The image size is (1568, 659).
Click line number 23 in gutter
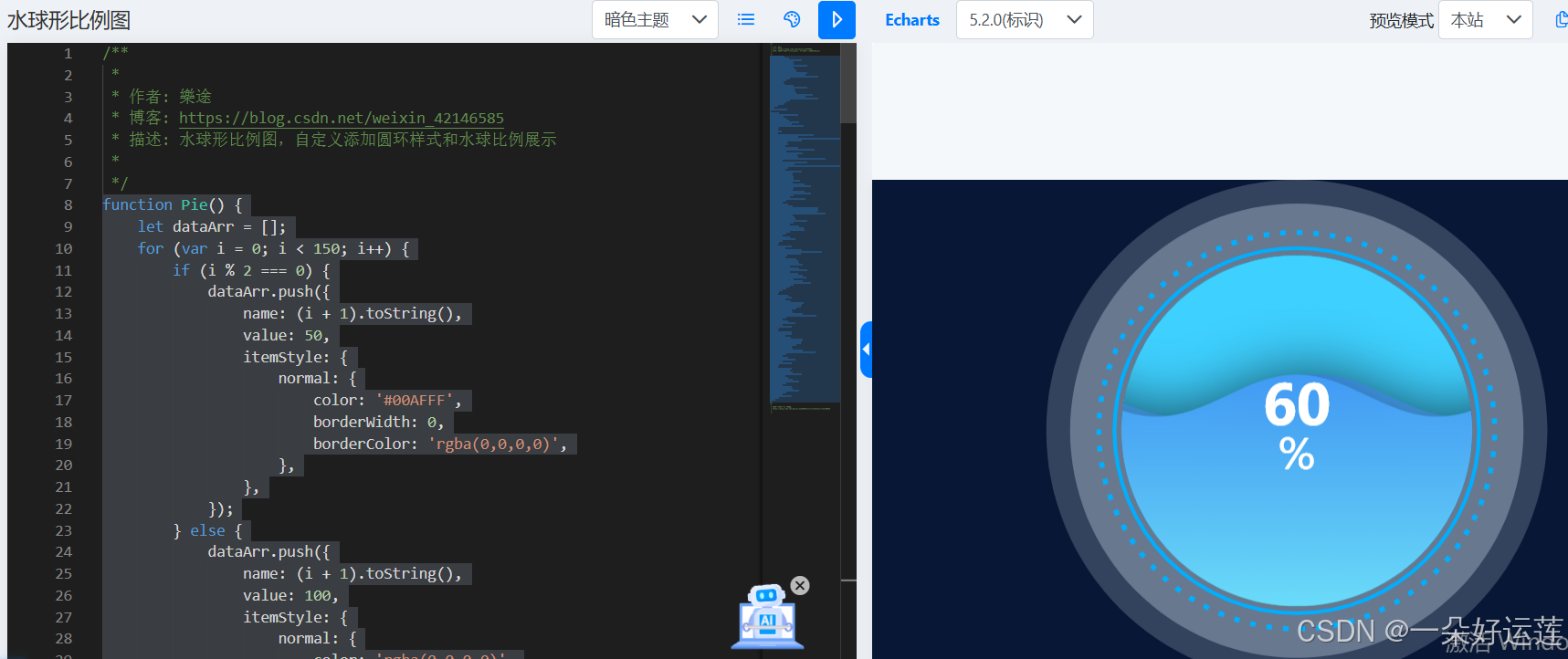coord(63,530)
